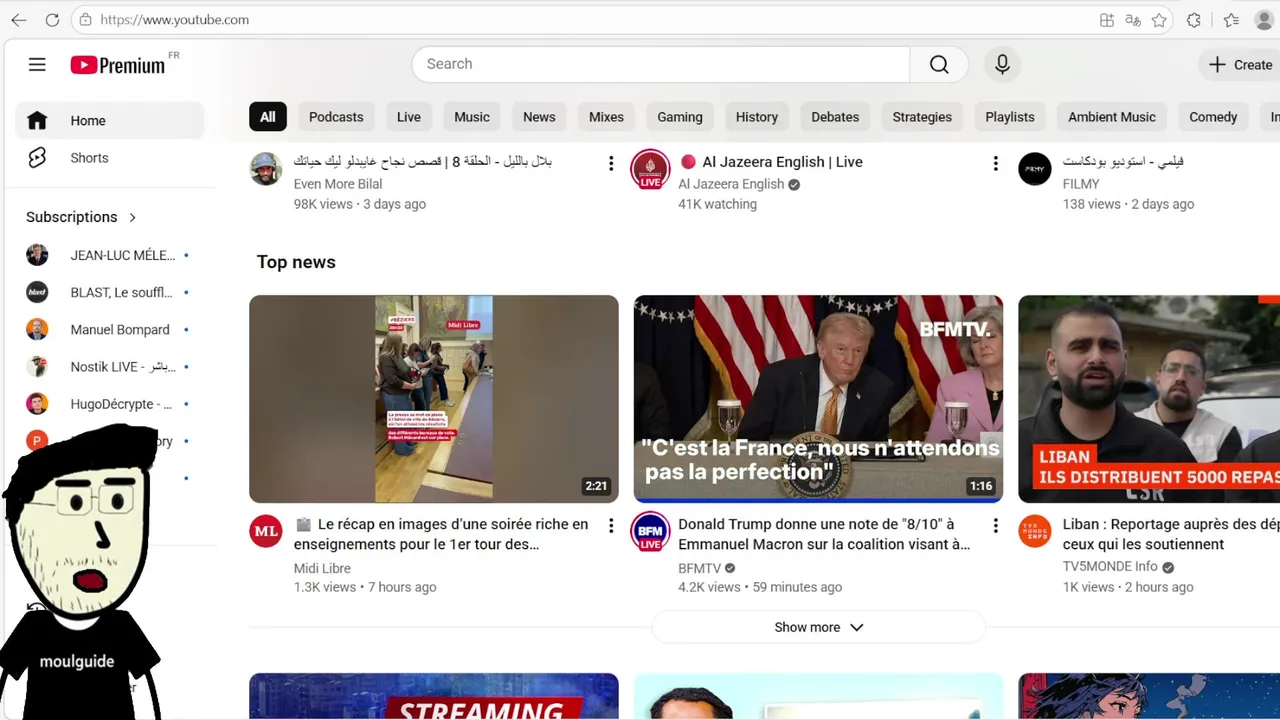The height and width of the screenshot is (720, 1280).
Task: Open JEAN-LUC MÉLE... subscription channel
Action: [x=110, y=255]
